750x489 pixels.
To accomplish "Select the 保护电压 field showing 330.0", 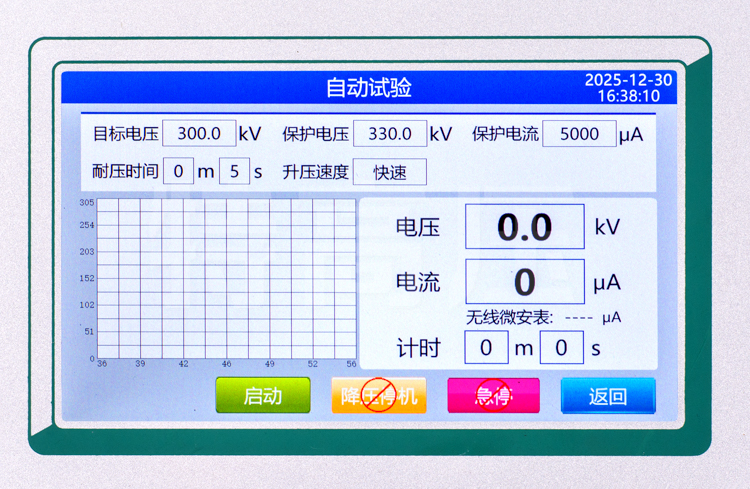I will pos(389,134).
